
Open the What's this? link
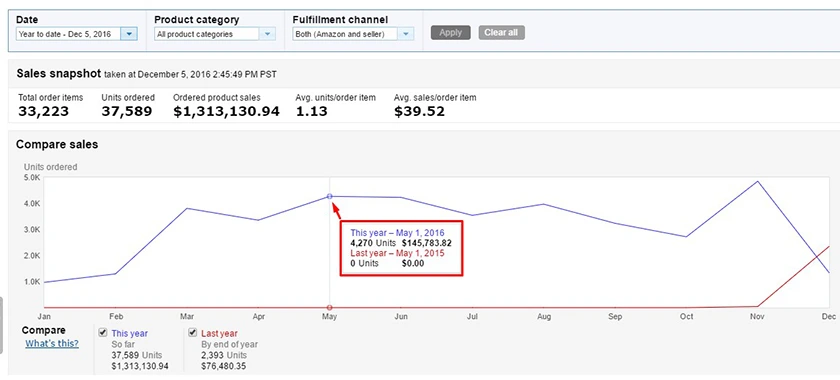(52, 344)
